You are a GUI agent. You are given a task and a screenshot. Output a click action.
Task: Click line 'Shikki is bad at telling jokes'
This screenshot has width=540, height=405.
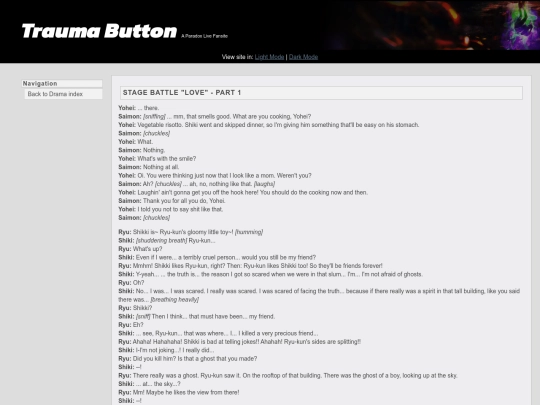coord(240,342)
